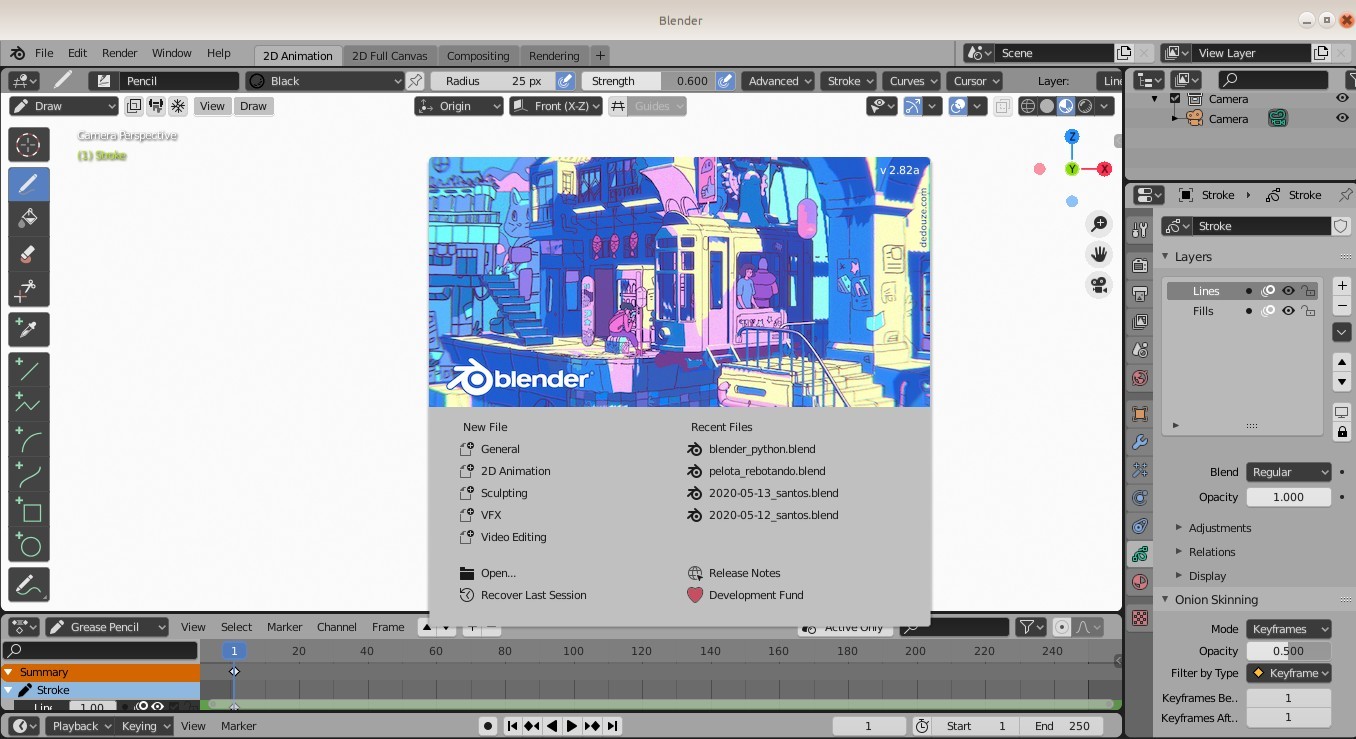Create a new Video Editing file
Screen dimensions: 1356x739
(x=513, y=537)
